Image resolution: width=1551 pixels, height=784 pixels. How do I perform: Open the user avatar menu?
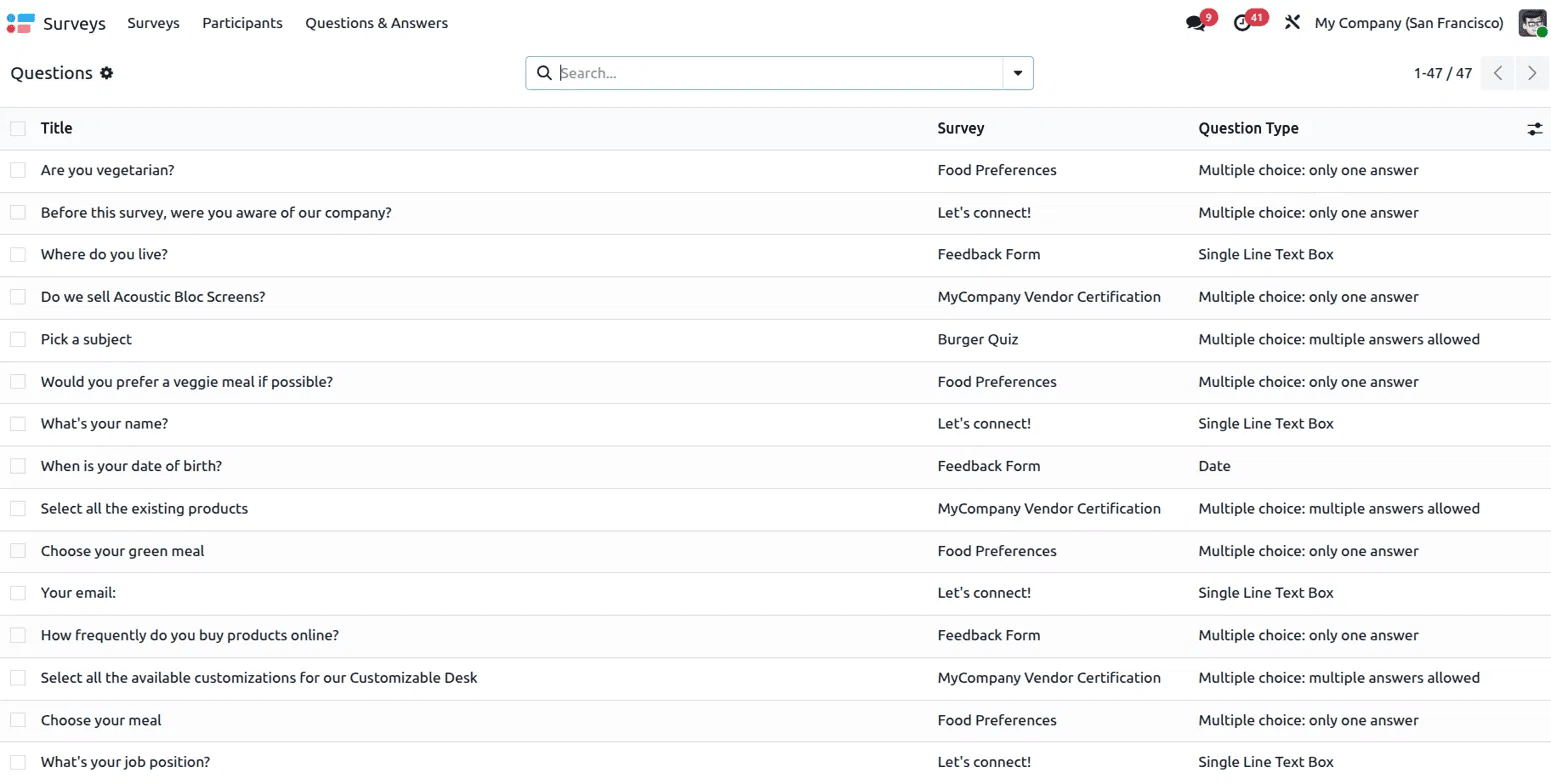[1532, 23]
